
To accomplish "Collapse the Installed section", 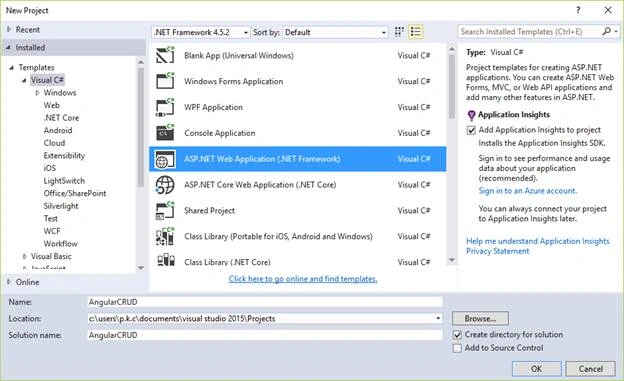I will 8,47.
